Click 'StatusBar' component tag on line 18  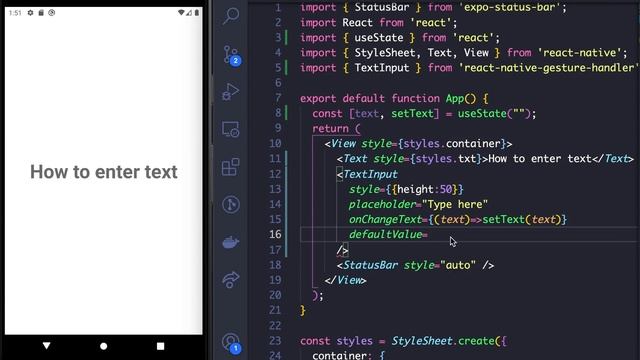pos(370,265)
